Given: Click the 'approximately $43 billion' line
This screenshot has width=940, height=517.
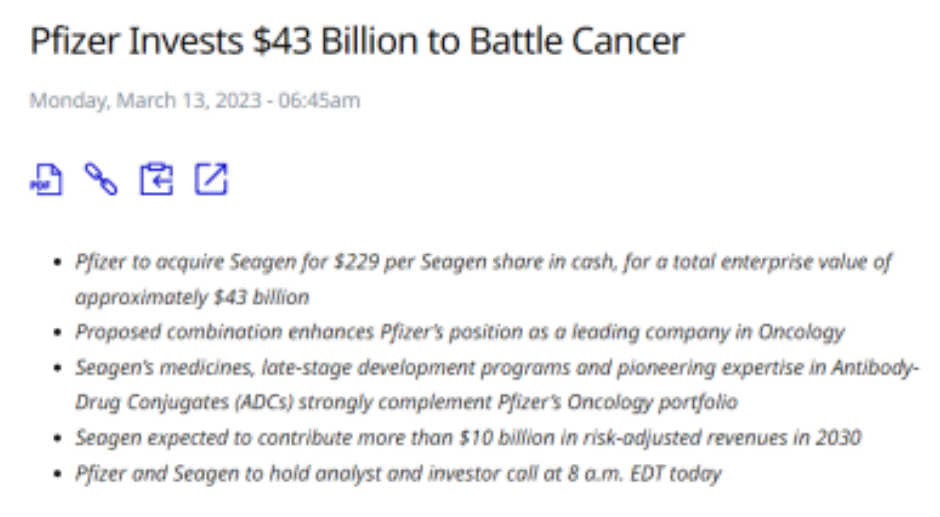Looking at the screenshot, I should pyautogui.click(x=192, y=297).
